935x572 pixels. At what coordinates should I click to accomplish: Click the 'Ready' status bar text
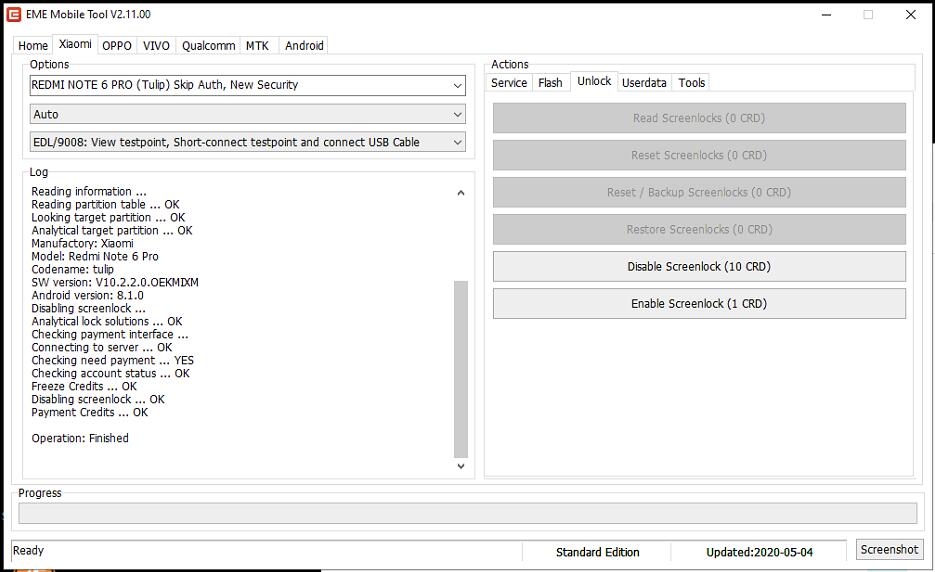point(28,551)
